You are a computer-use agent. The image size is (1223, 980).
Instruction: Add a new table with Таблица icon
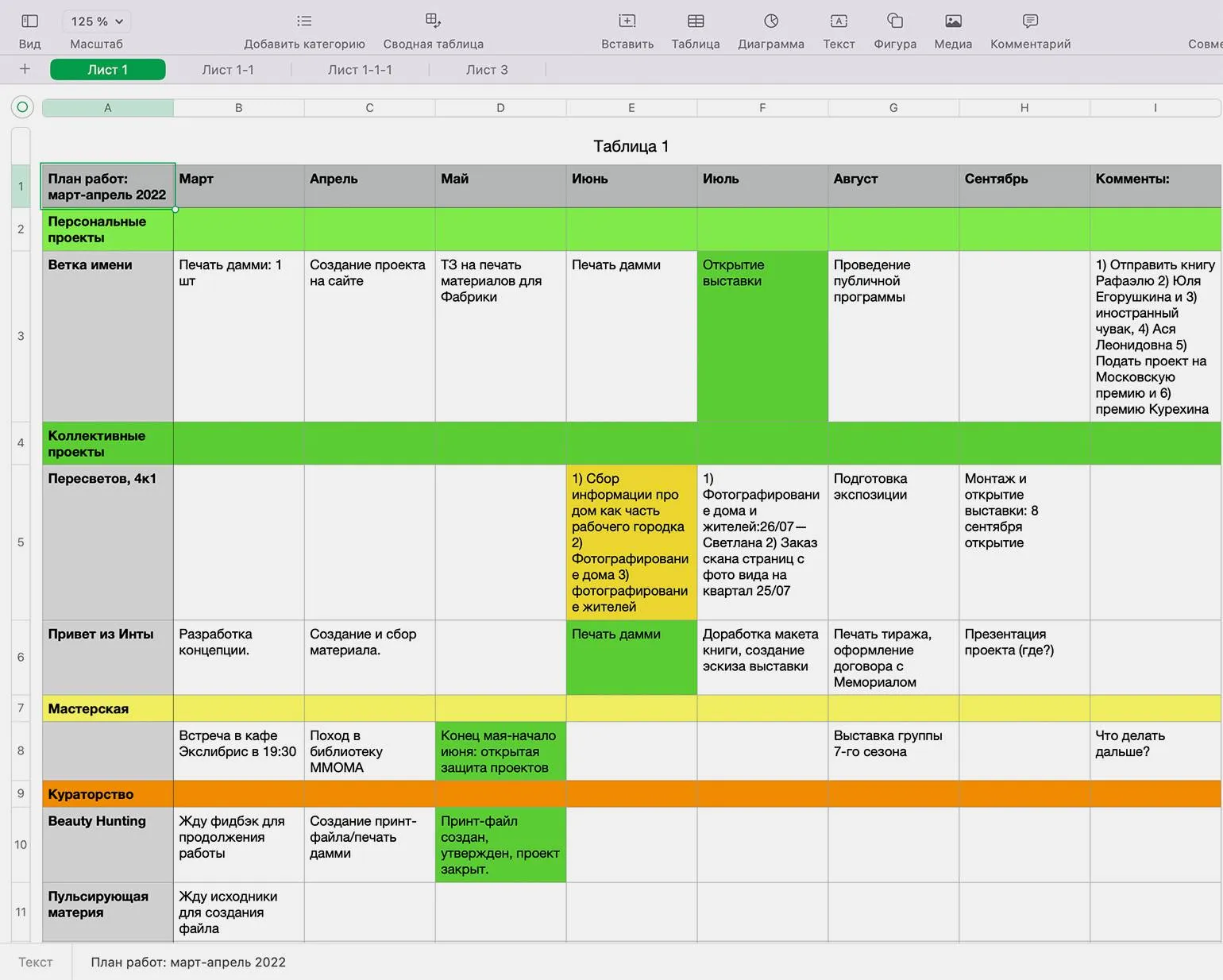coord(695,21)
